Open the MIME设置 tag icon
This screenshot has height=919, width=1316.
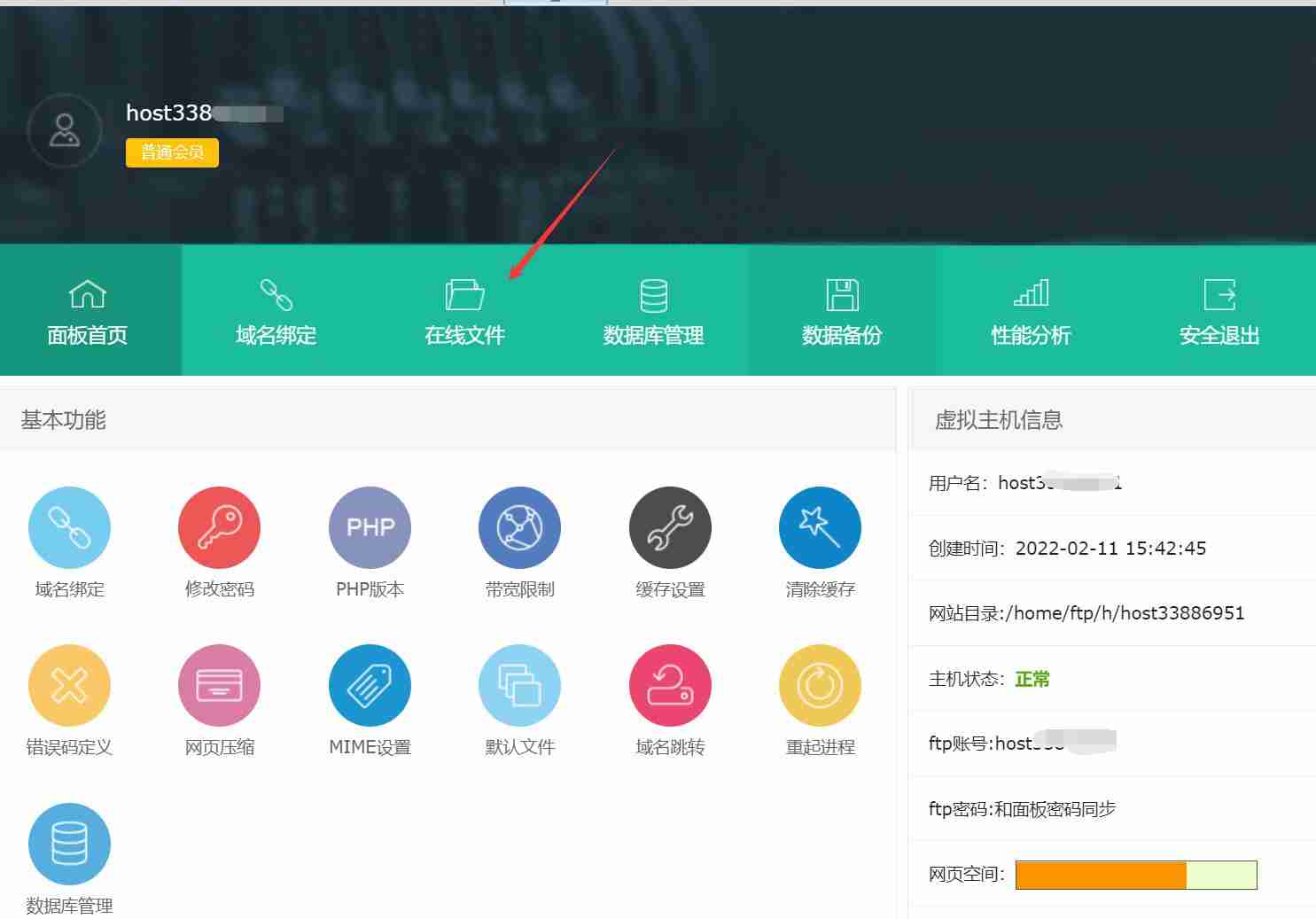pyautogui.click(x=370, y=685)
